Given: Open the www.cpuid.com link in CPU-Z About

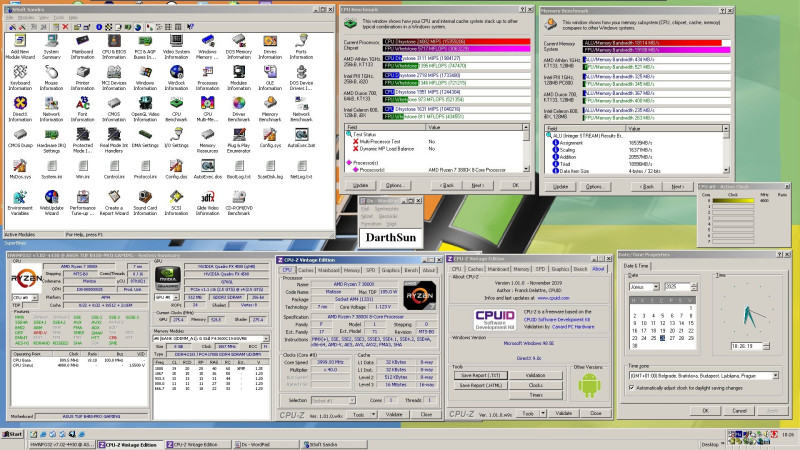Looking at the screenshot, I should coord(553,298).
